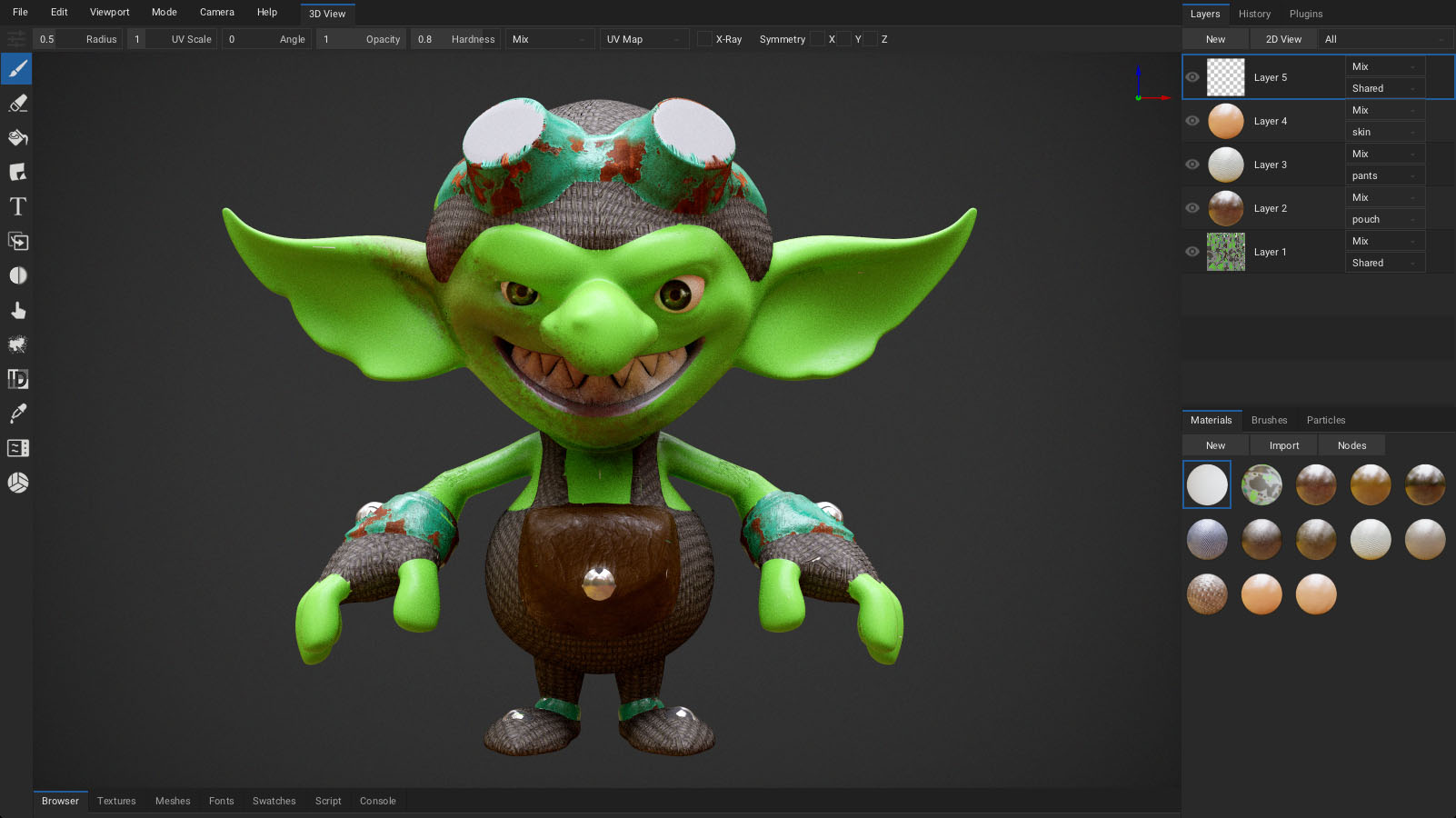The height and width of the screenshot is (818, 1456).
Task: Open the All filter dropdown in Layers
Action: [1384, 39]
